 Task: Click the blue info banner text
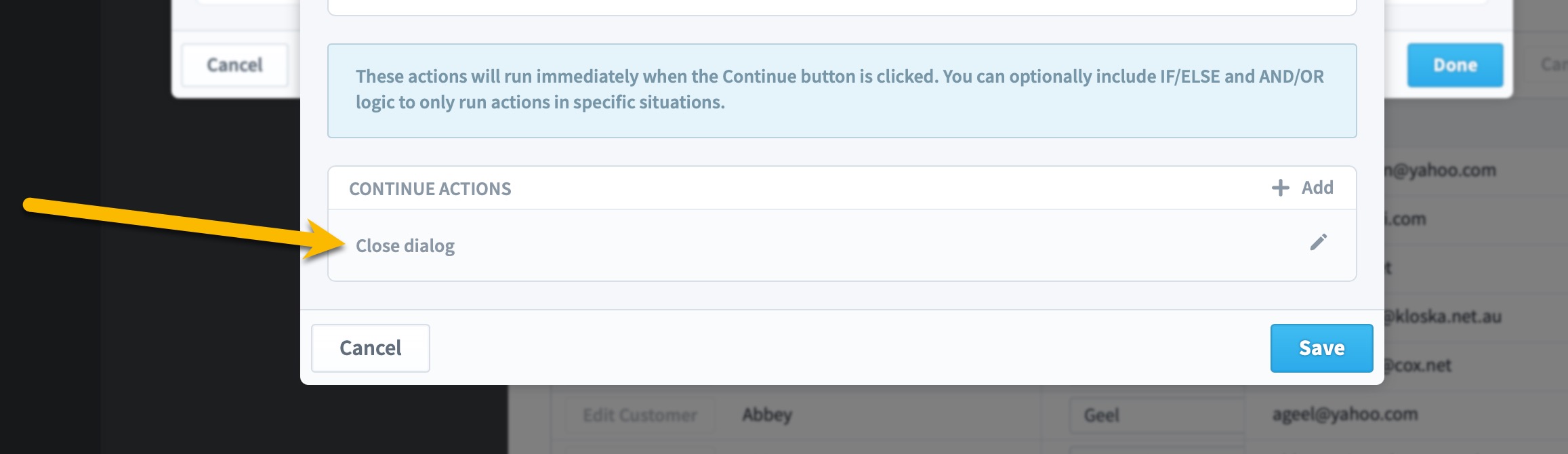click(840, 89)
